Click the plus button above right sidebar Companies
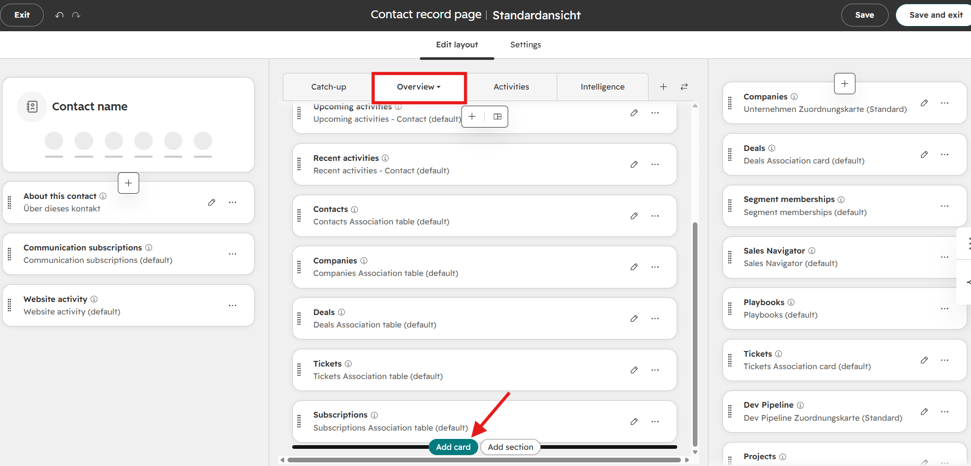Screen dimensions: 971x466 coord(846,84)
